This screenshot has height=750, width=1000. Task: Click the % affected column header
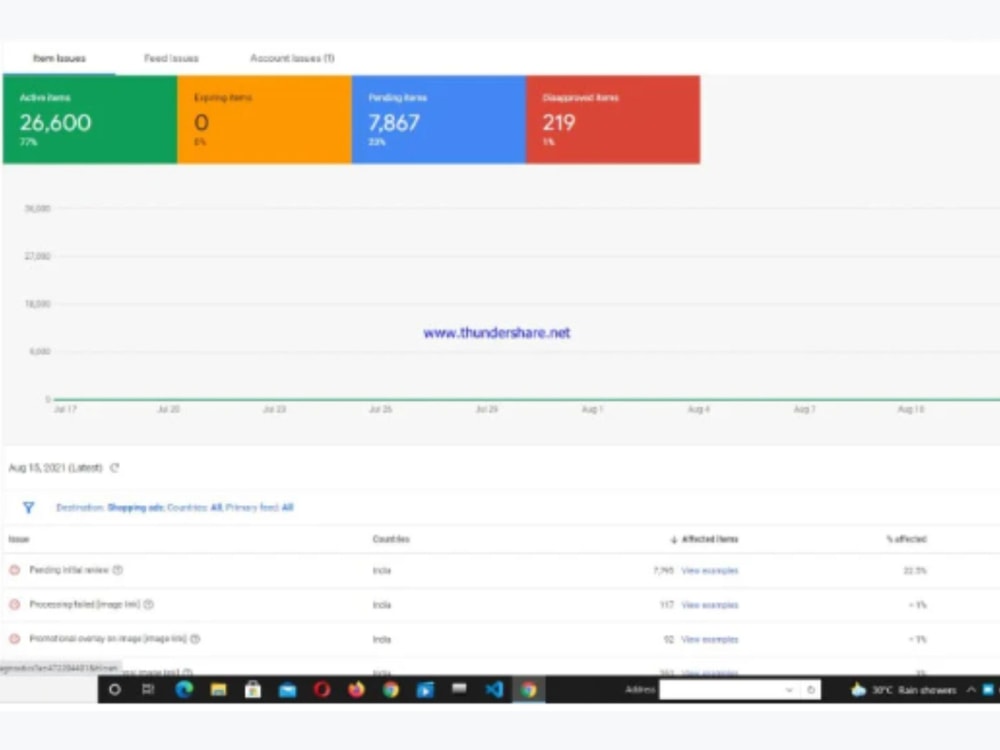pos(906,539)
